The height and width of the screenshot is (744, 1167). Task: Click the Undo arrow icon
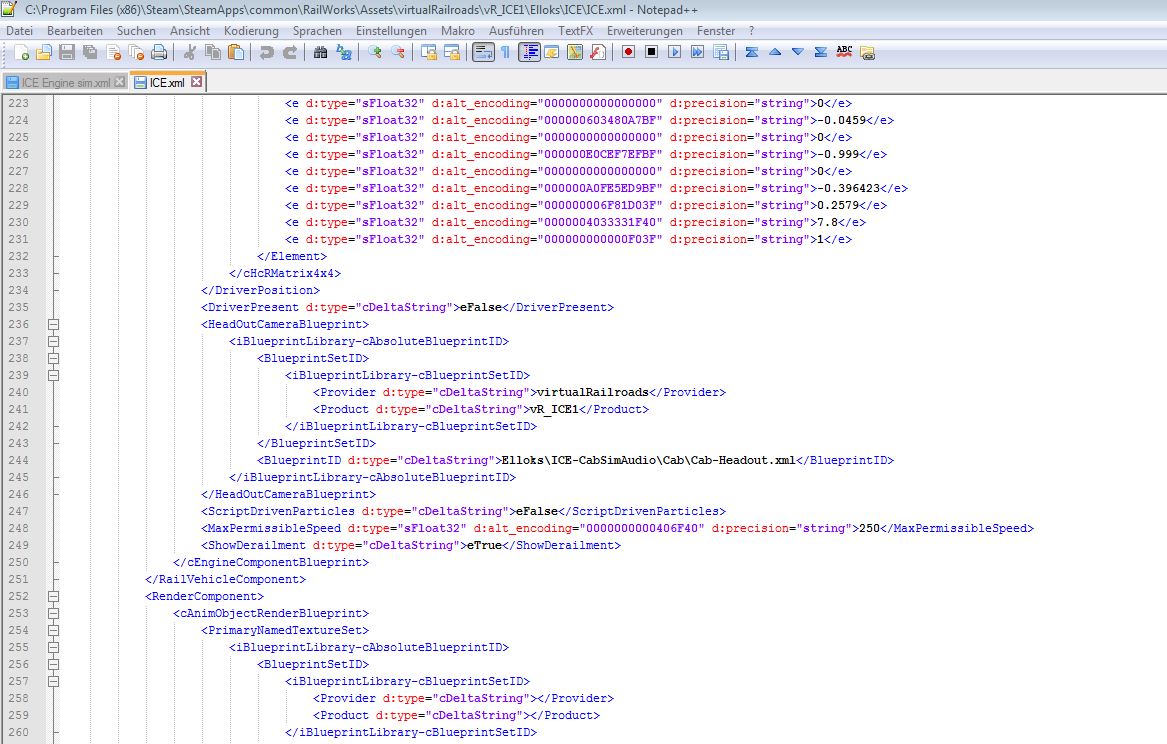pos(266,52)
